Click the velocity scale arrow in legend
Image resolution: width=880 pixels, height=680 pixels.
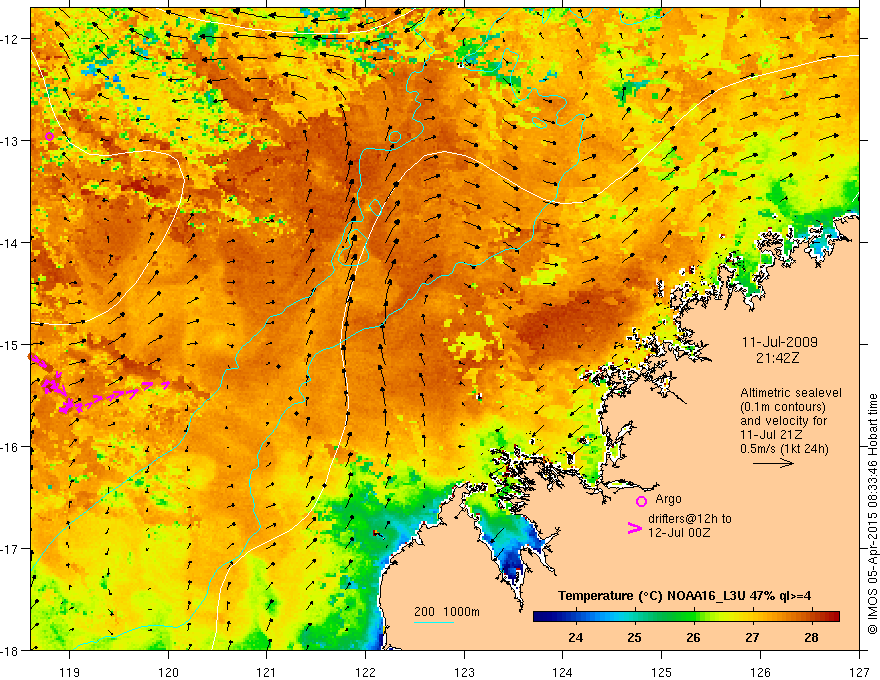773,463
